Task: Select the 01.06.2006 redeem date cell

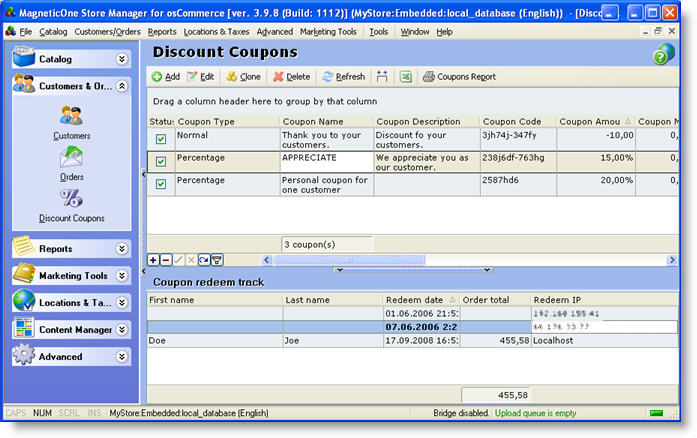Action: 421,313
